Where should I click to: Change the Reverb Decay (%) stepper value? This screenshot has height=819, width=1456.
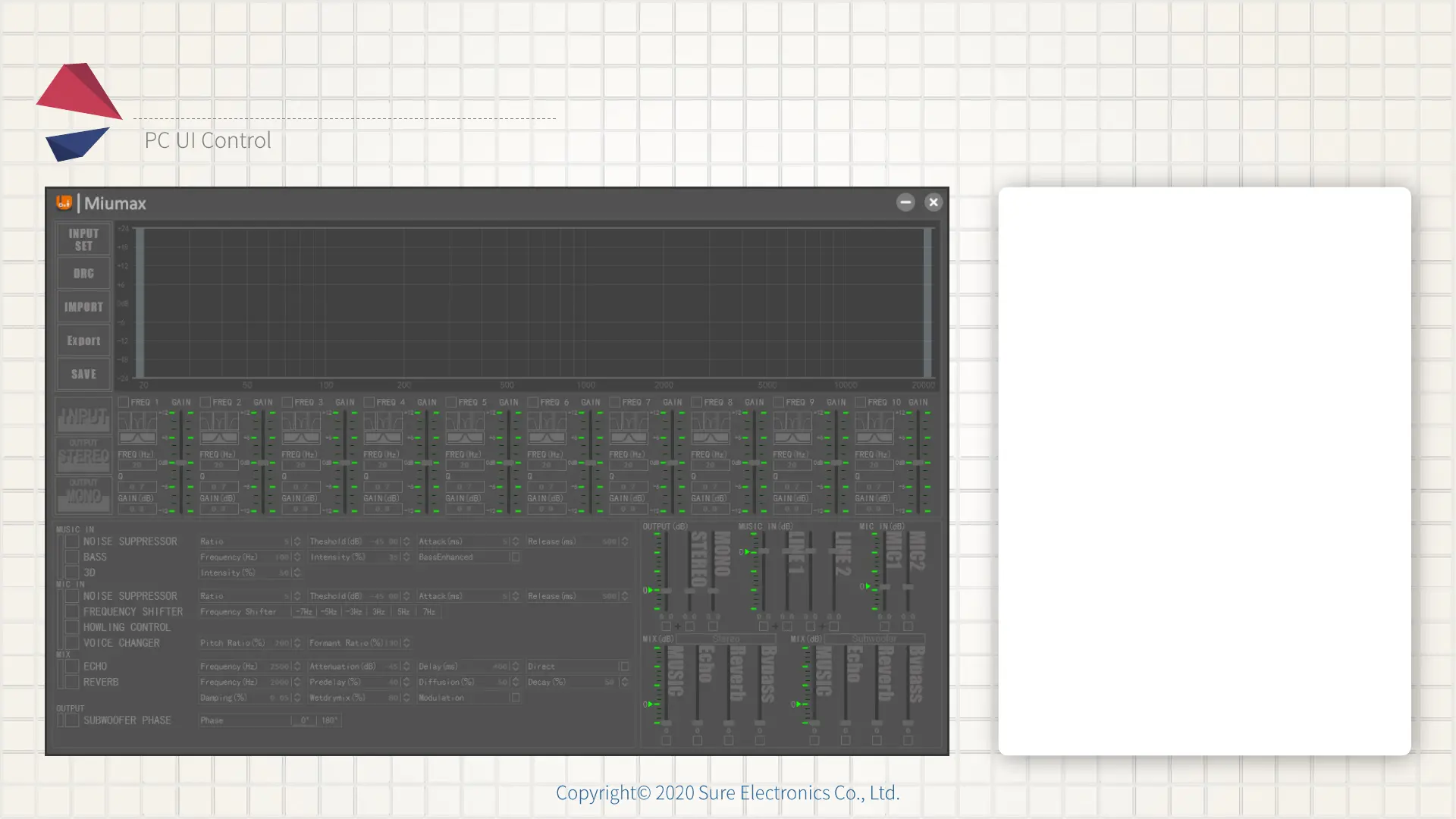pyautogui.click(x=625, y=682)
